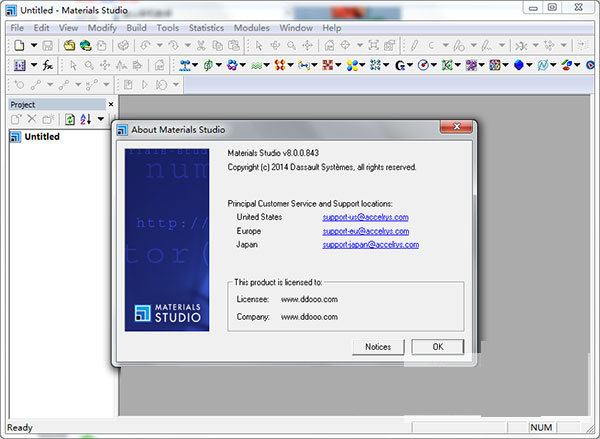Viewport: 600px width, 439px height.
Task: Open the Modify menu
Action: pos(102,28)
